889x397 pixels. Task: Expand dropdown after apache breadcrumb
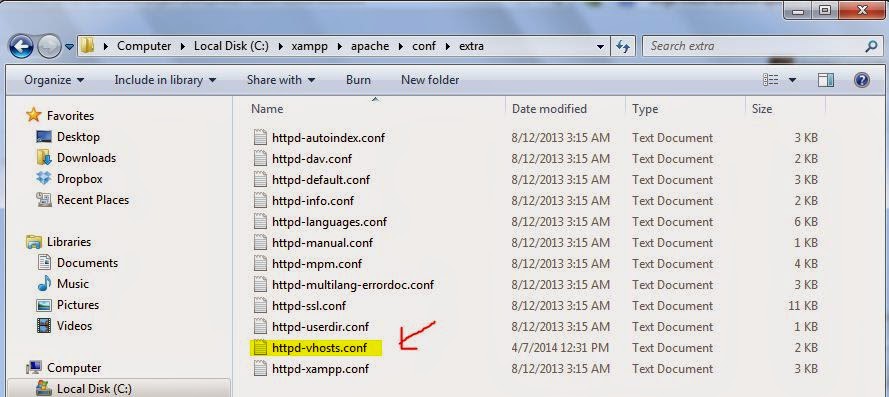tap(400, 47)
